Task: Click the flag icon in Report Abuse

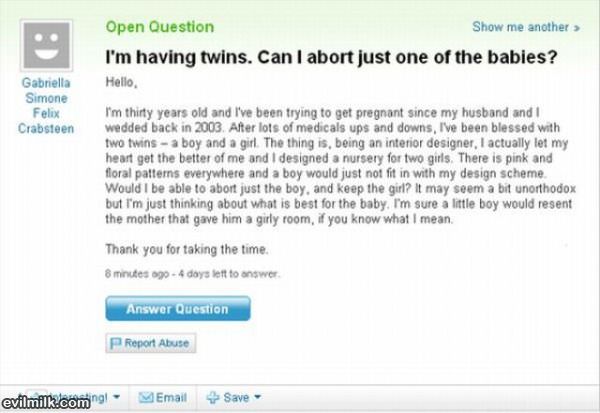Action: click(x=115, y=343)
